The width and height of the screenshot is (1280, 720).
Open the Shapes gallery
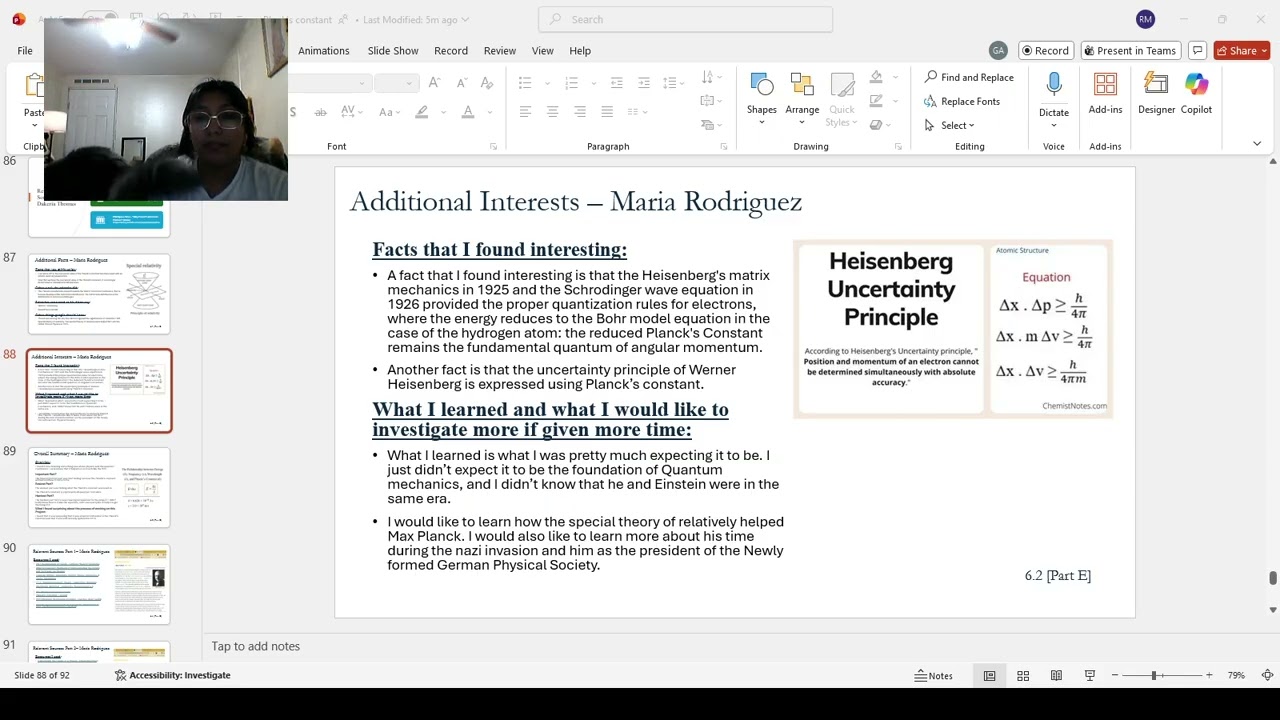click(x=761, y=98)
